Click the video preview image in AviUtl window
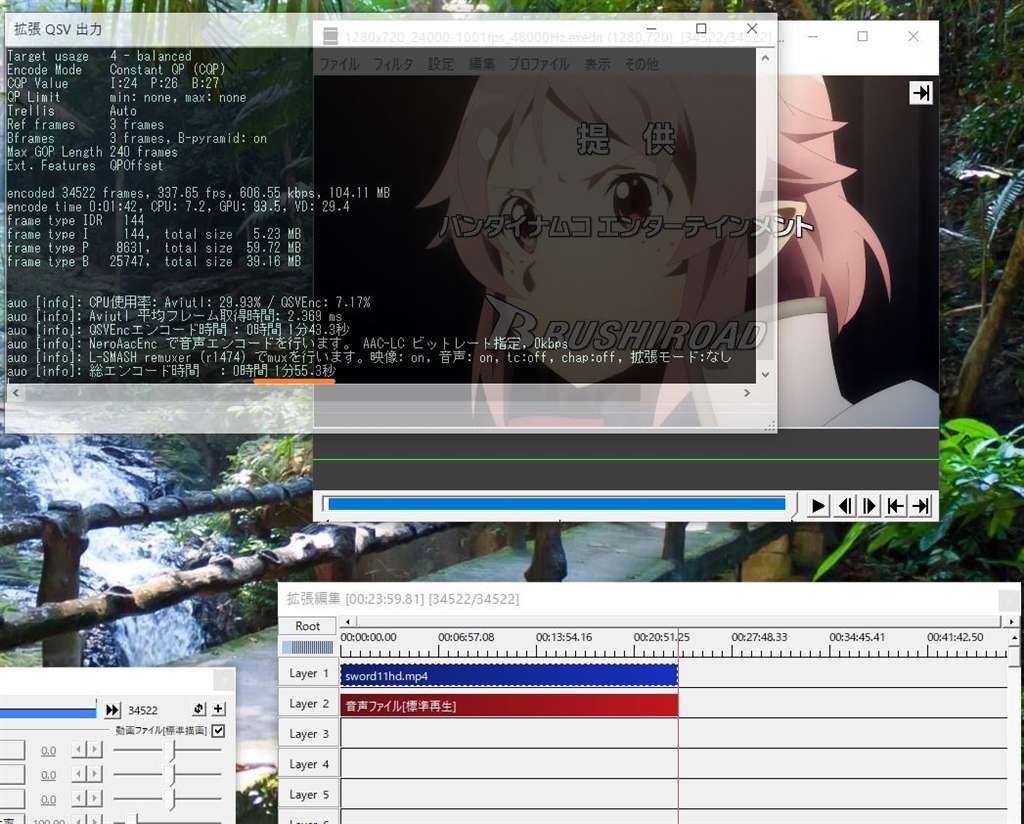1024x824 pixels. (626, 251)
